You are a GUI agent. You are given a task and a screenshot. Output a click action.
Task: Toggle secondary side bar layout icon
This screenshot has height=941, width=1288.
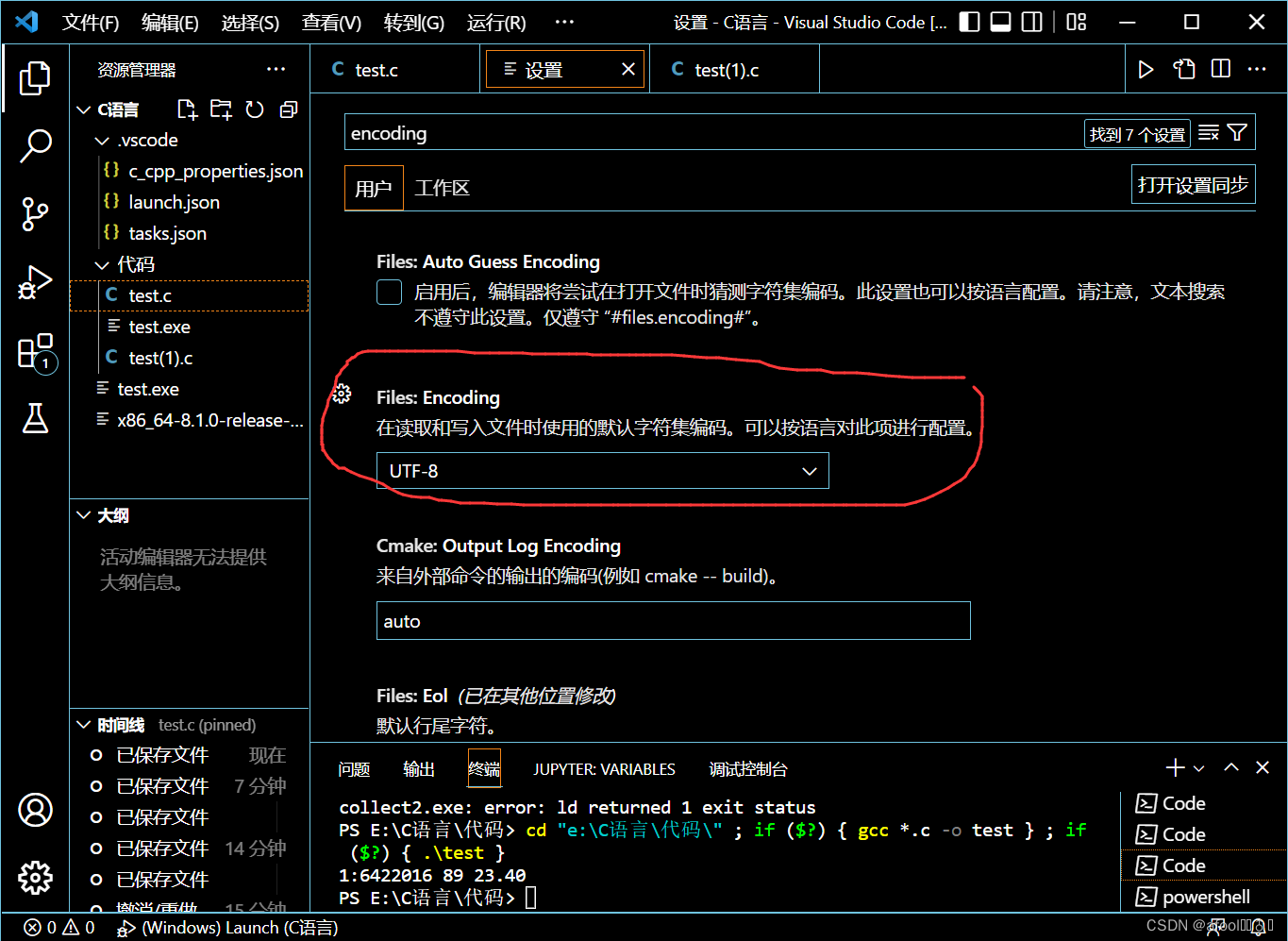(x=1032, y=22)
